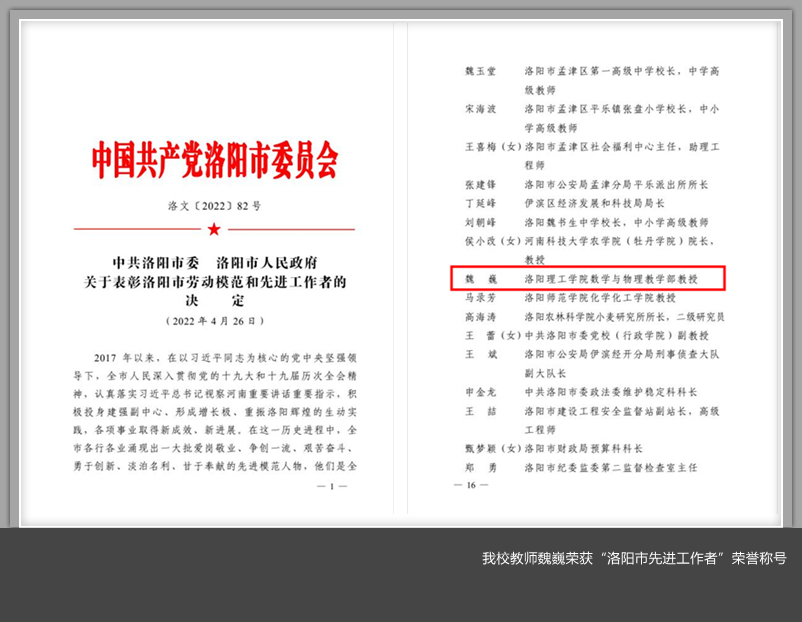
Task: Click the caption link about 魏巍's honorary title
Action: click(x=633, y=558)
